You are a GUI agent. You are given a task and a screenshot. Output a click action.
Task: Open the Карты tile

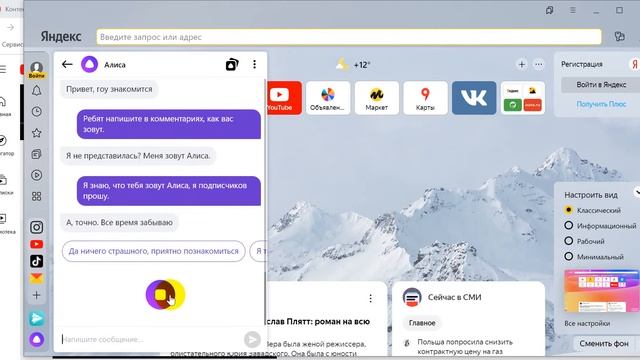point(425,98)
